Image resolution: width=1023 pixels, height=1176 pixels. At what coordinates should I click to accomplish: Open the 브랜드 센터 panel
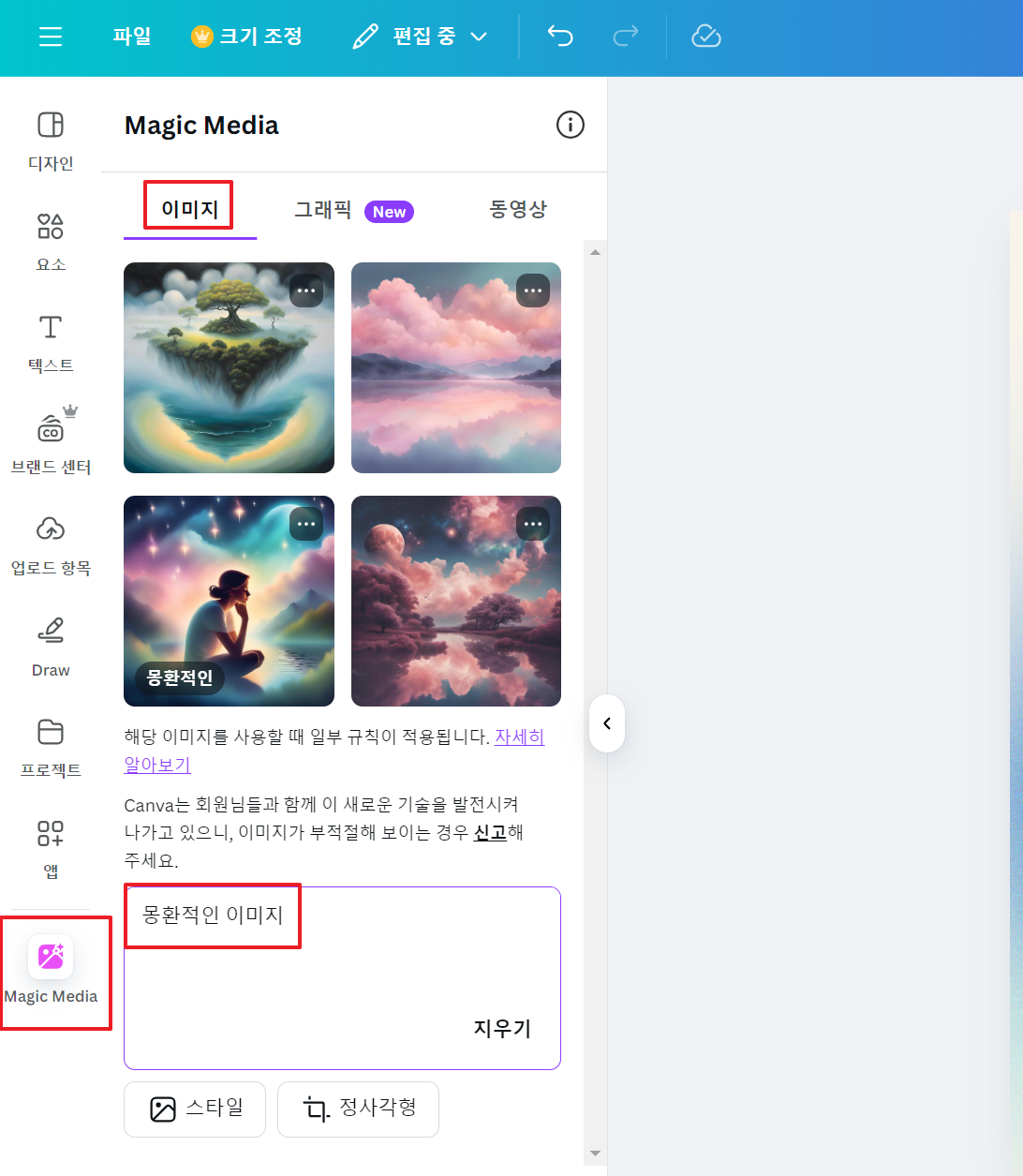pos(51,443)
